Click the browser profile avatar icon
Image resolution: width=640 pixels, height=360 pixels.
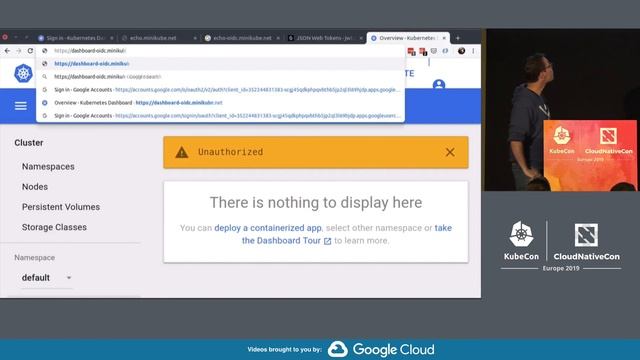tap(461, 51)
